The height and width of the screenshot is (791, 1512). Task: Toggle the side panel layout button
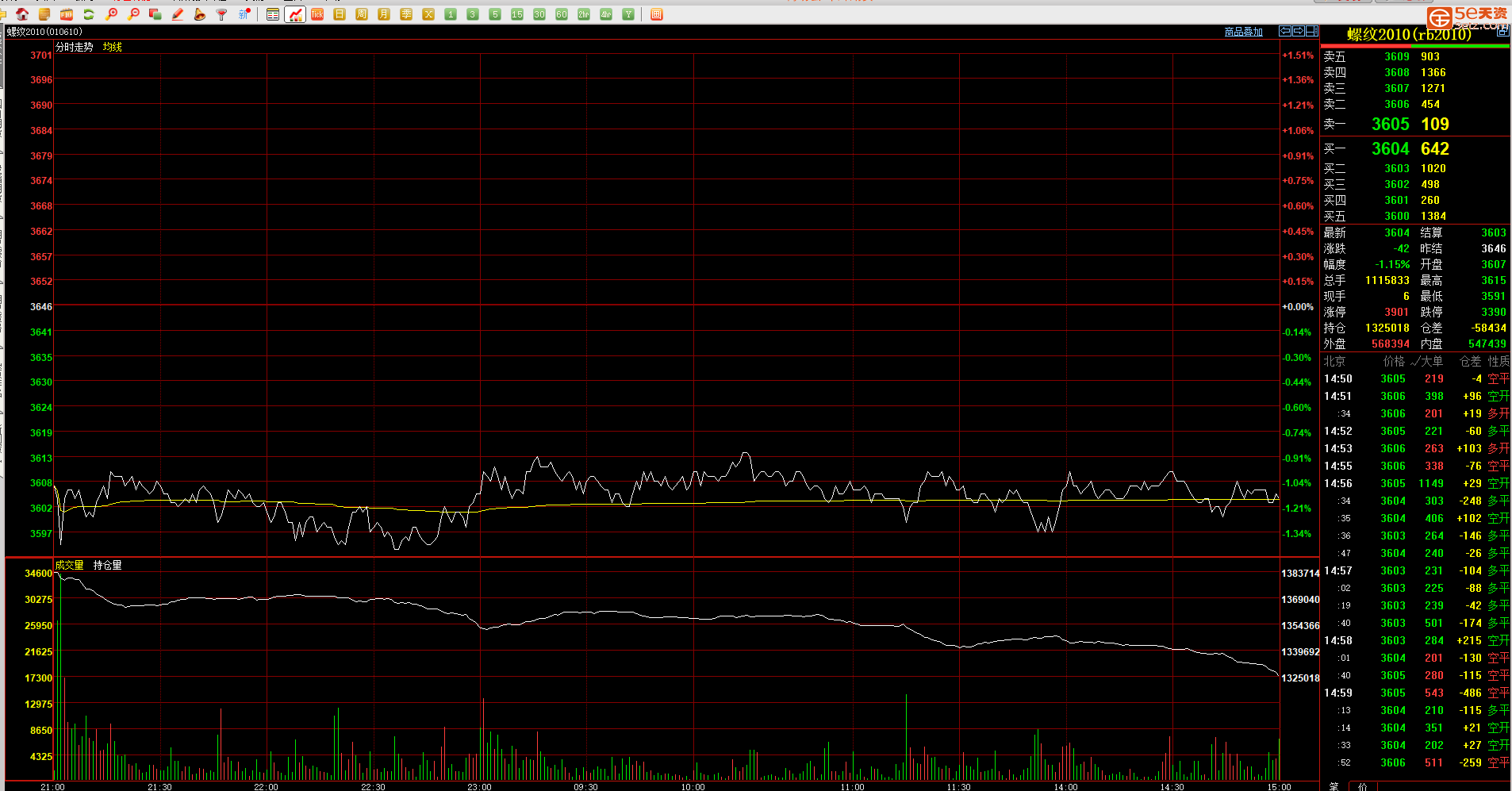click(x=1312, y=31)
